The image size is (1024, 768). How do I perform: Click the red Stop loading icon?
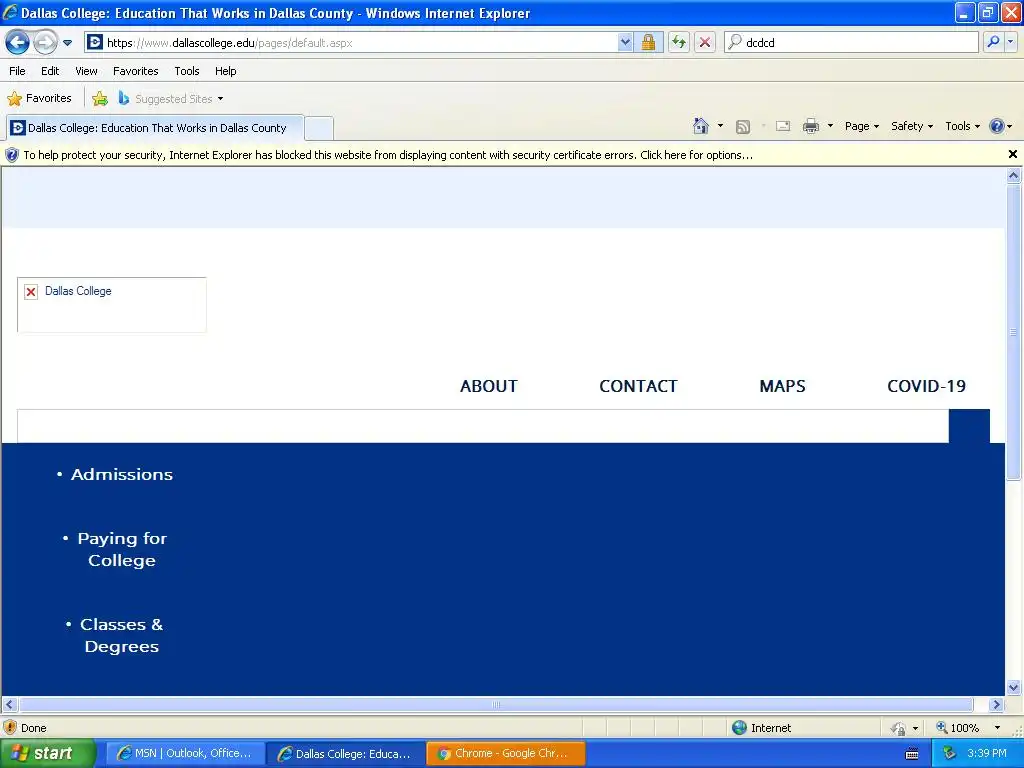point(705,42)
